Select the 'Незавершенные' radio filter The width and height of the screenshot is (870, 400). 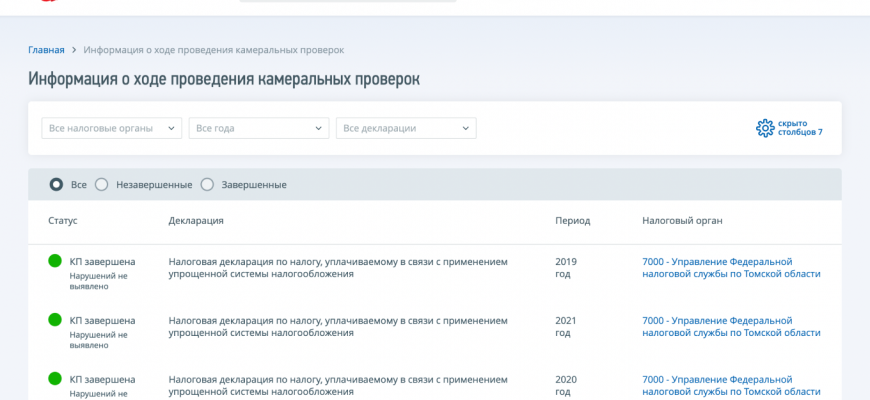tap(101, 184)
